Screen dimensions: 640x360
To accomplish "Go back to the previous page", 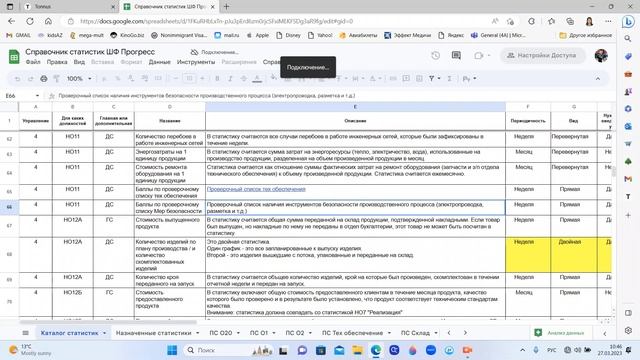I will [x=11, y=21].
